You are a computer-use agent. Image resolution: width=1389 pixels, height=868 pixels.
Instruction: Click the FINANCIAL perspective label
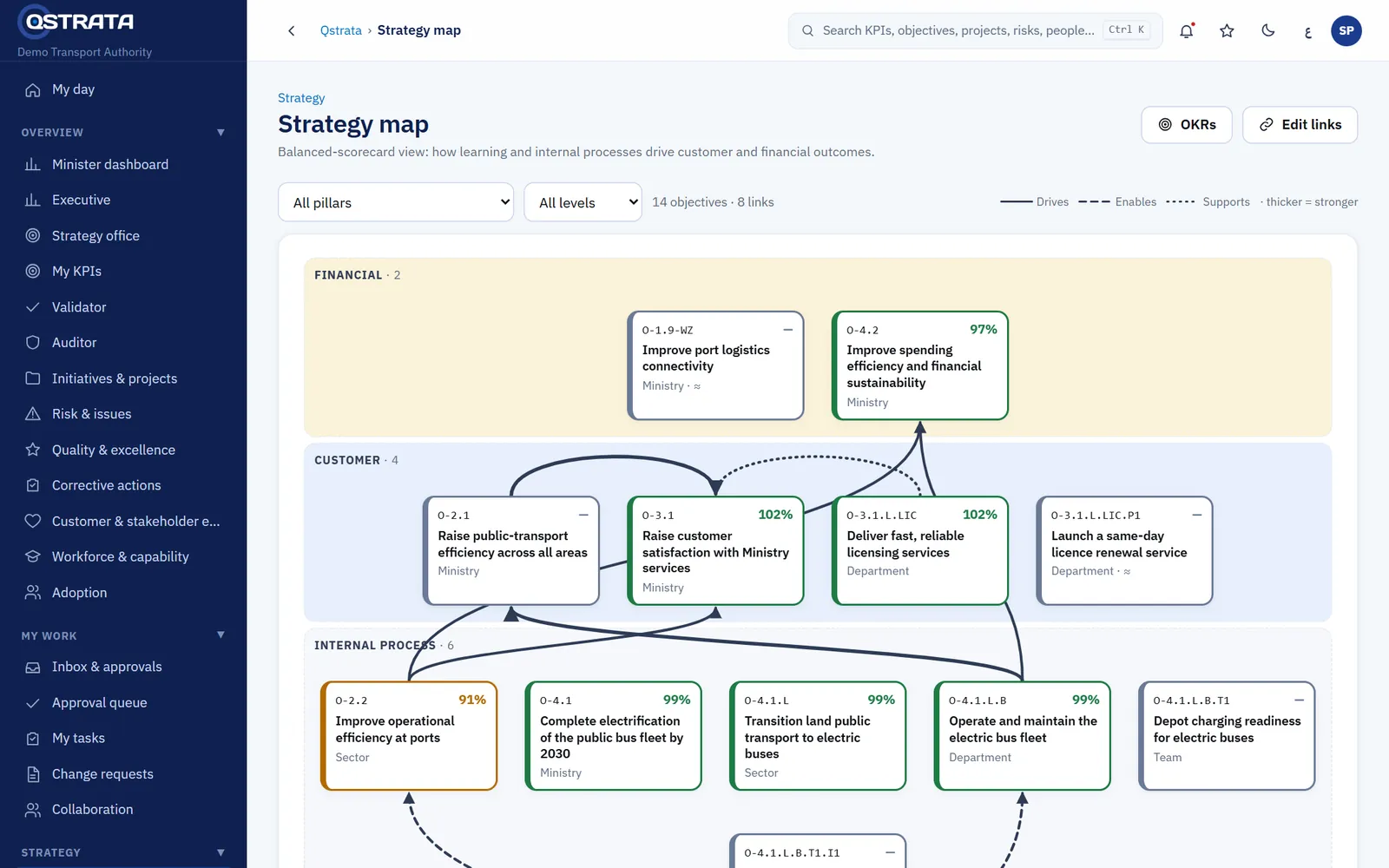348,275
